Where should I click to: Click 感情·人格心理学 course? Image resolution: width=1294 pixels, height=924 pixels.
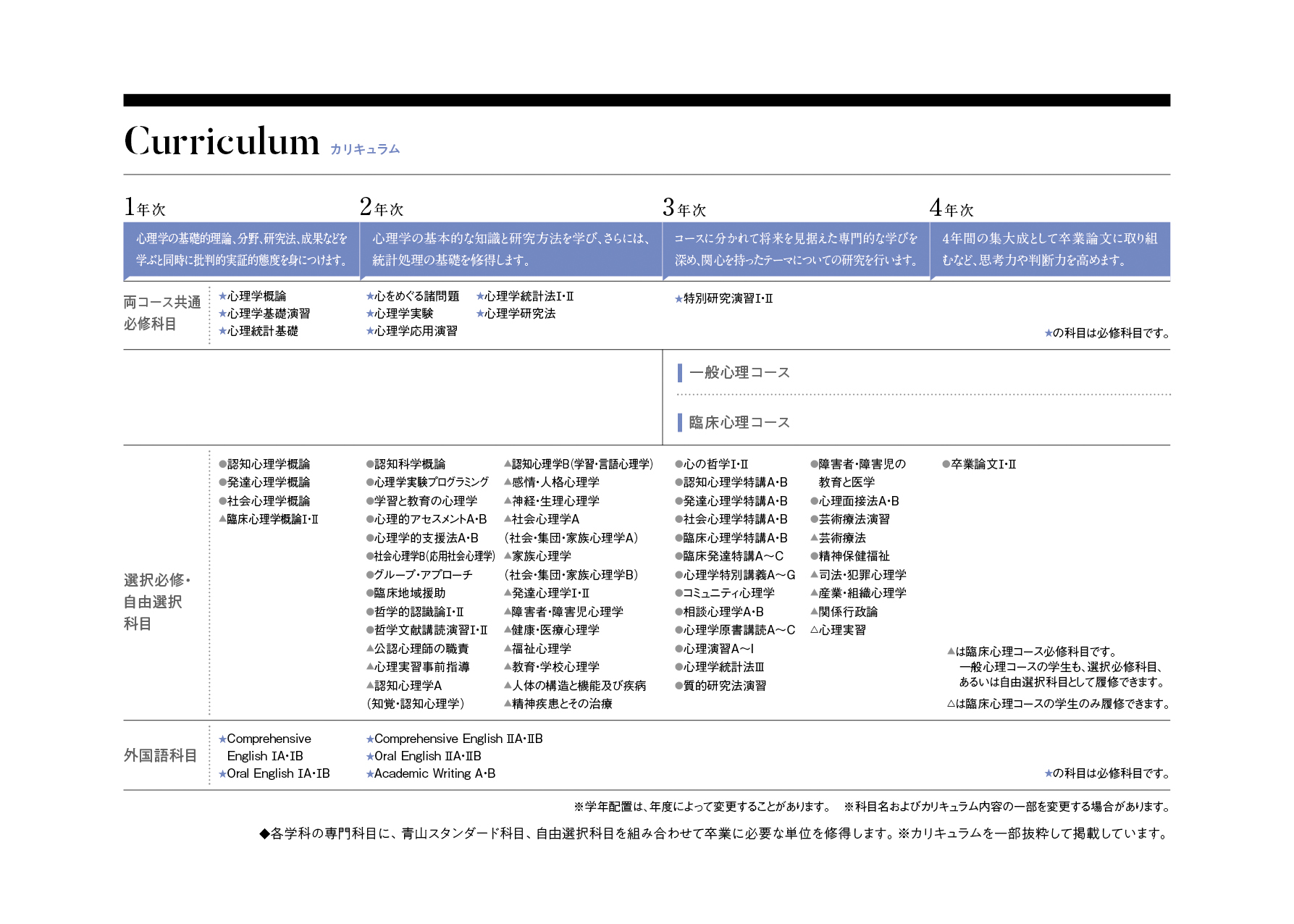[x=552, y=482]
